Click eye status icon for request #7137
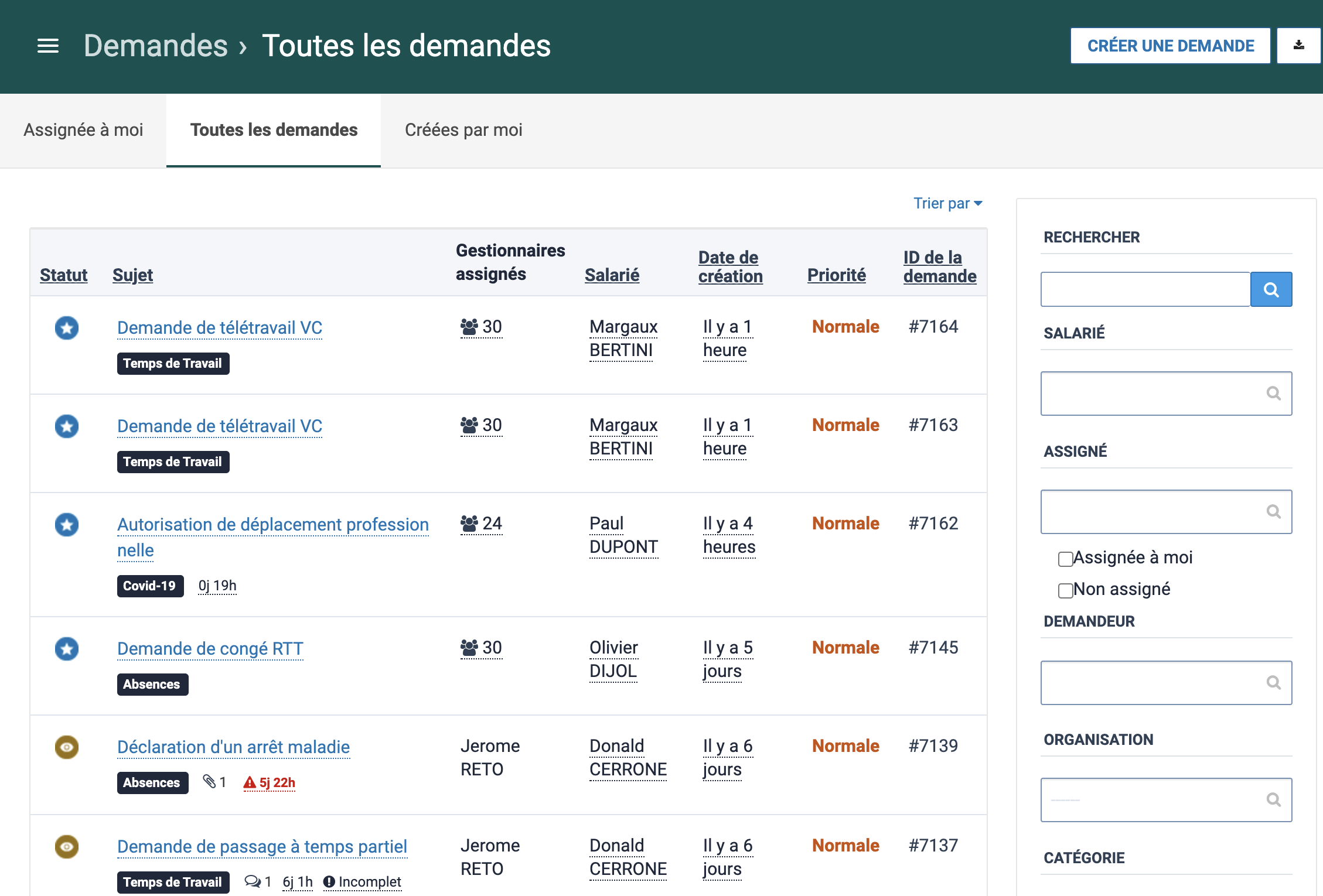Image resolution: width=1323 pixels, height=896 pixels. coord(67,847)
